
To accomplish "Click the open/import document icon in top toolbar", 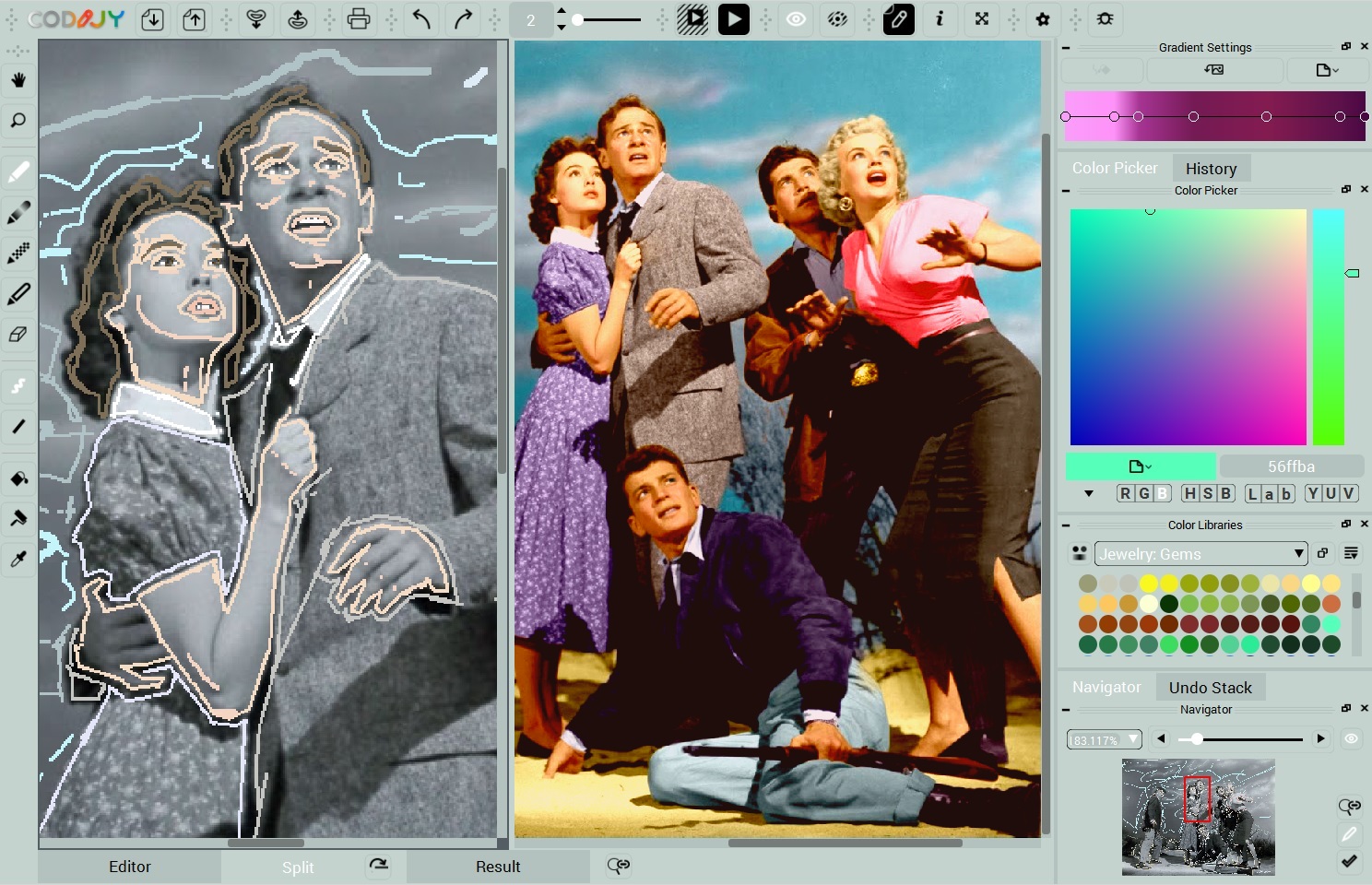I will pos(153,19).
